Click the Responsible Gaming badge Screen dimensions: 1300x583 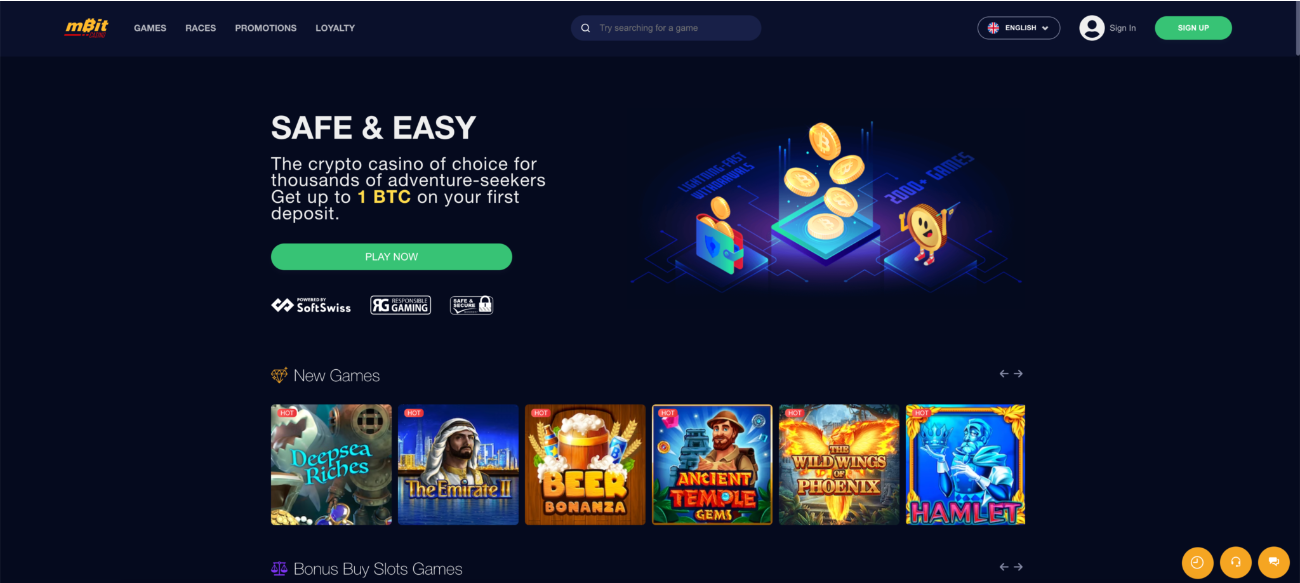400,305
